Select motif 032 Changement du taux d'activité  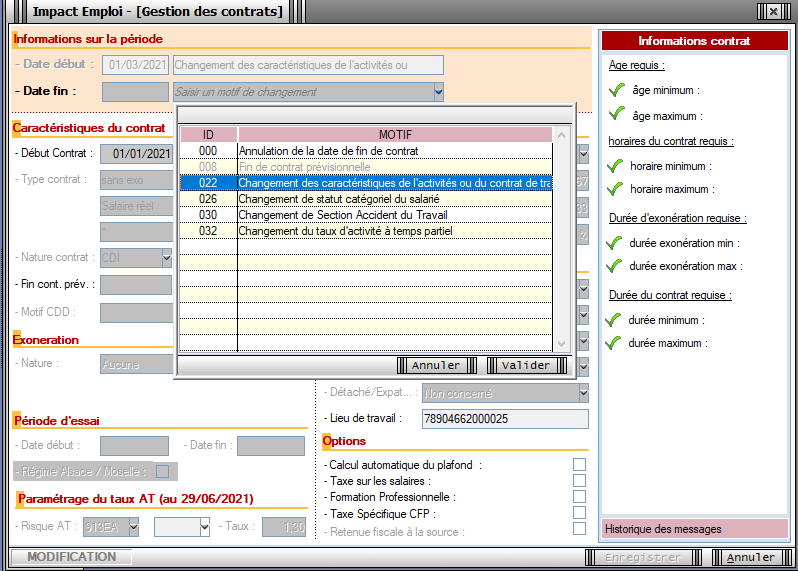pos(366,231)
